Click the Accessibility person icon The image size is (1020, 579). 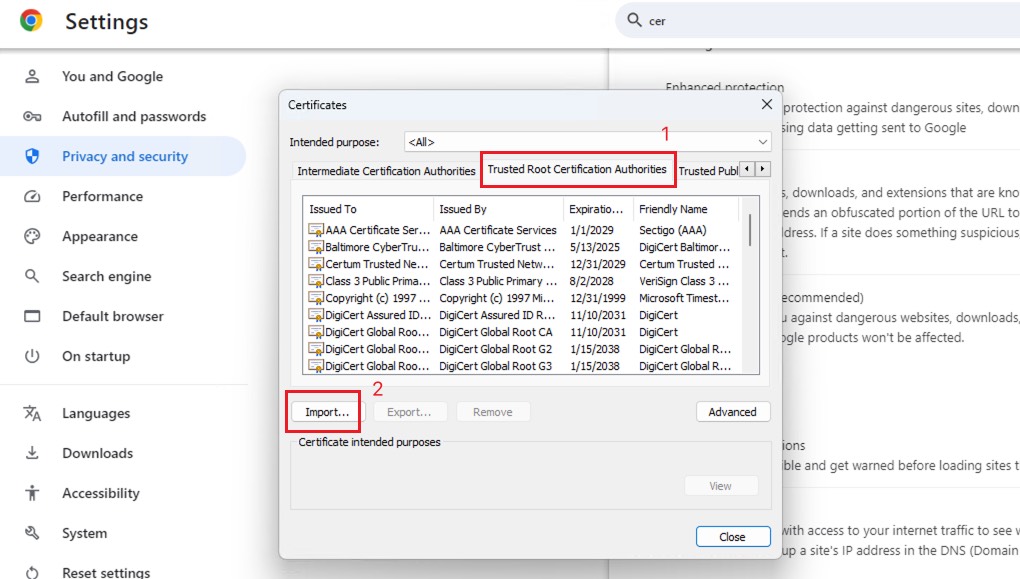pyautogui.click(x=32, y=493)
